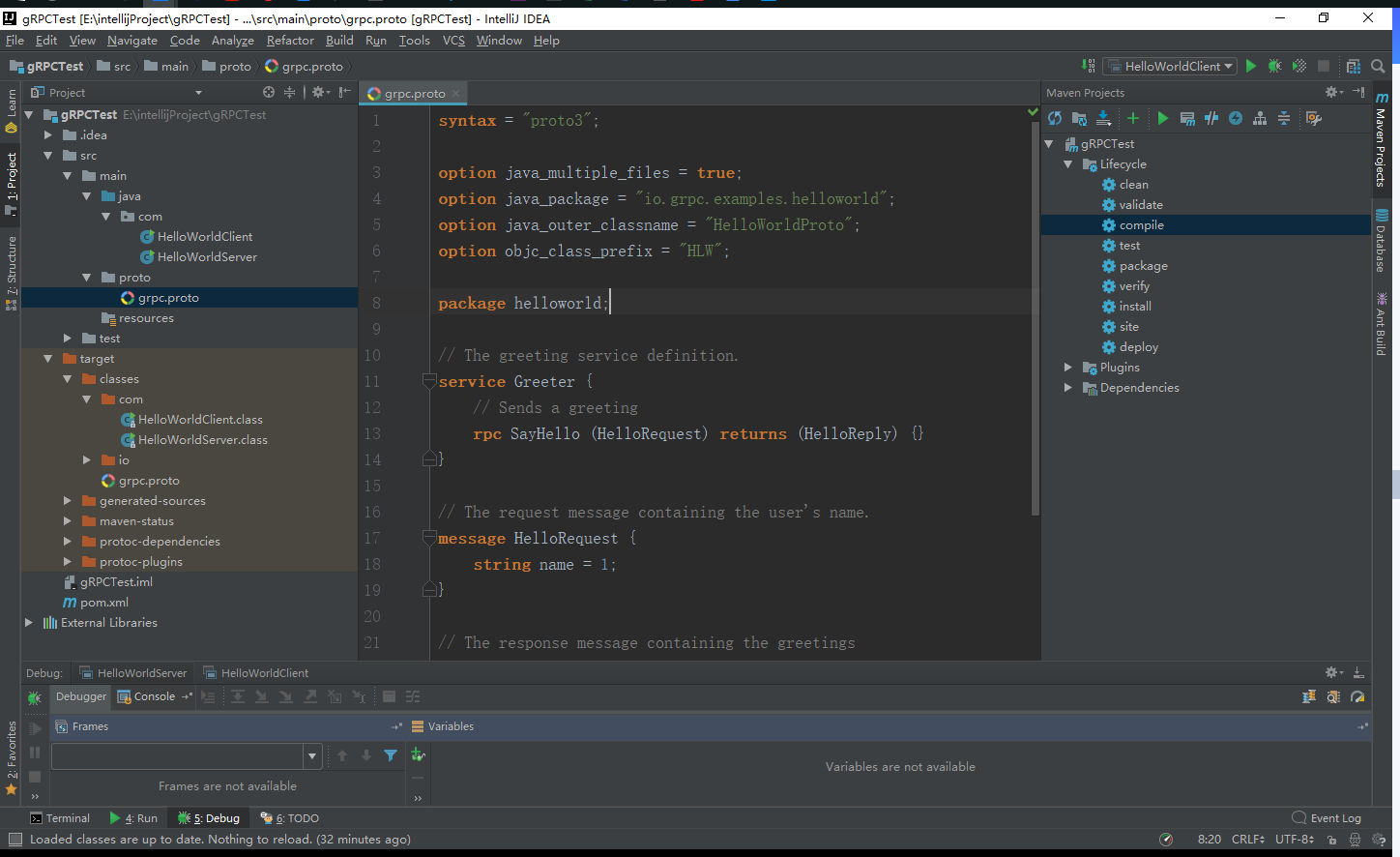Change file encoding UTF-8 in the status bar
1400x857 pixels.
pyautogui.click(x=1295, y=840)
